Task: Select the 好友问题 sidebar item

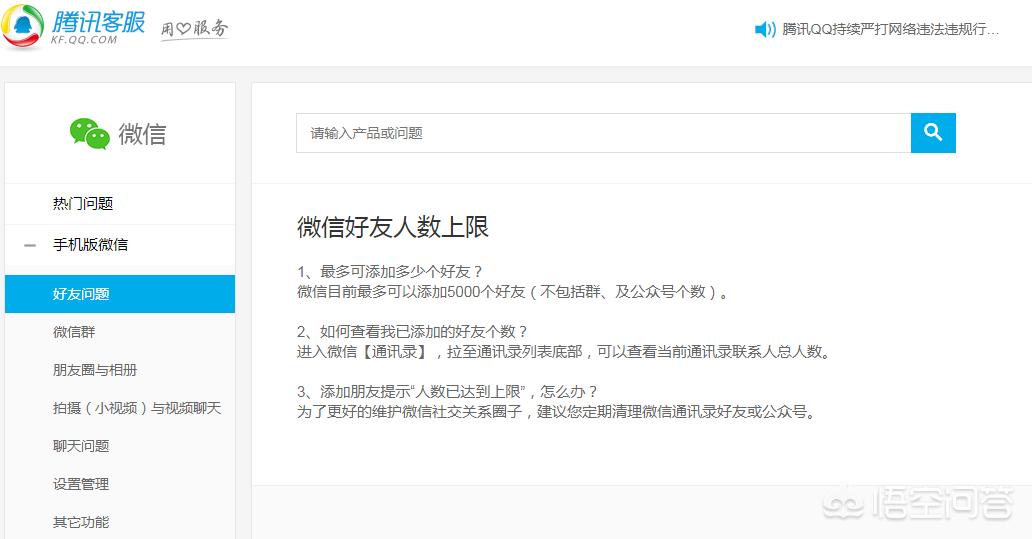Action: point(81,294)
